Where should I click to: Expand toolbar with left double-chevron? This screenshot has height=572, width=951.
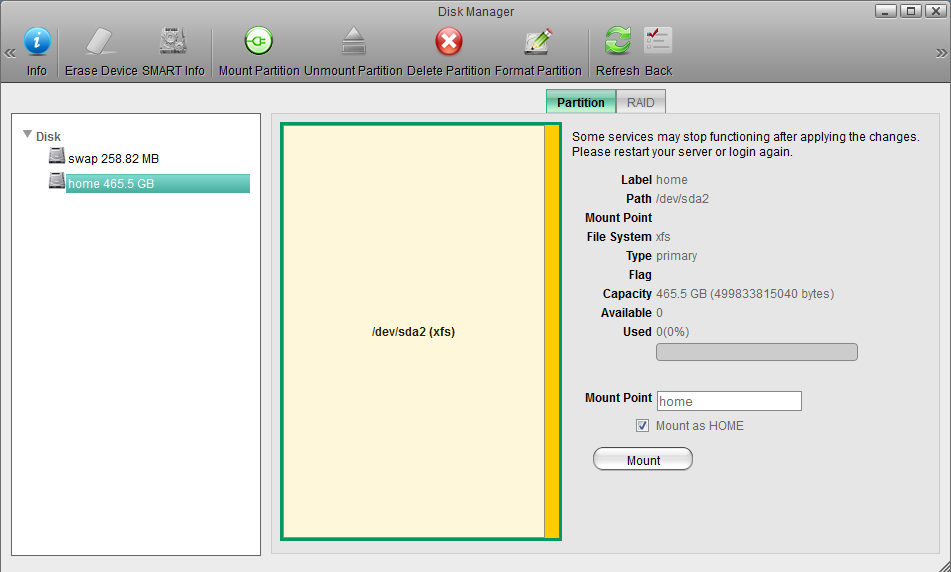pyautogui.click(x=10, y=53)
